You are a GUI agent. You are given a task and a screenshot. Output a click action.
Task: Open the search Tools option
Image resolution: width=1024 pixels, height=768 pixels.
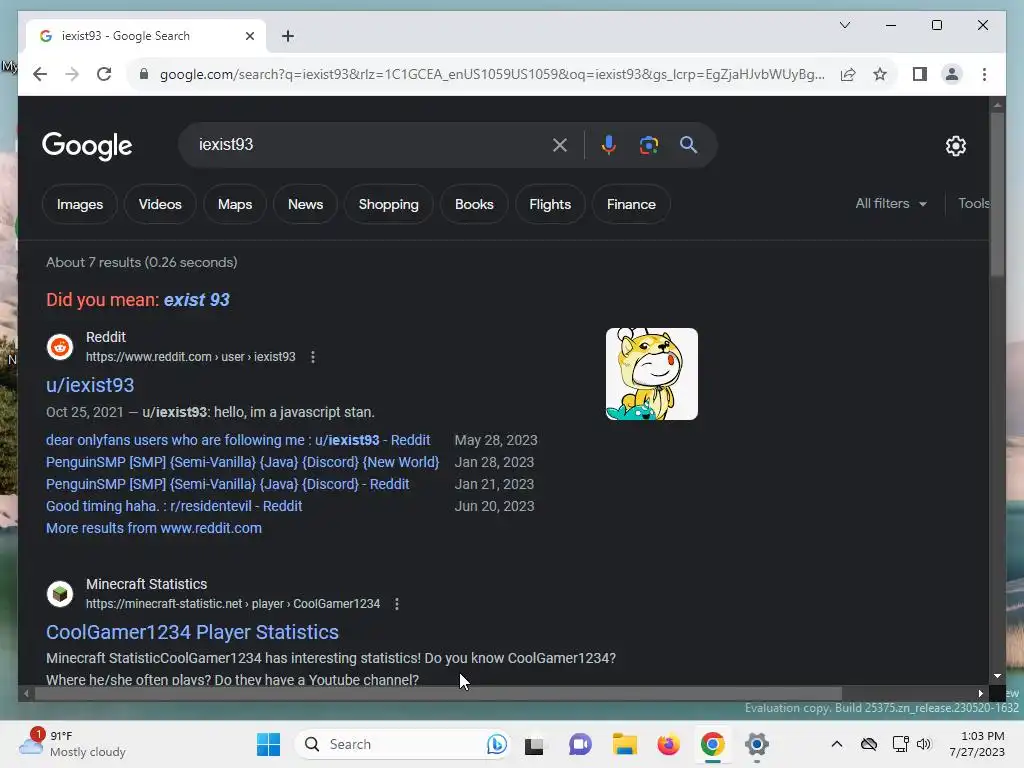(x=973, y=204)
